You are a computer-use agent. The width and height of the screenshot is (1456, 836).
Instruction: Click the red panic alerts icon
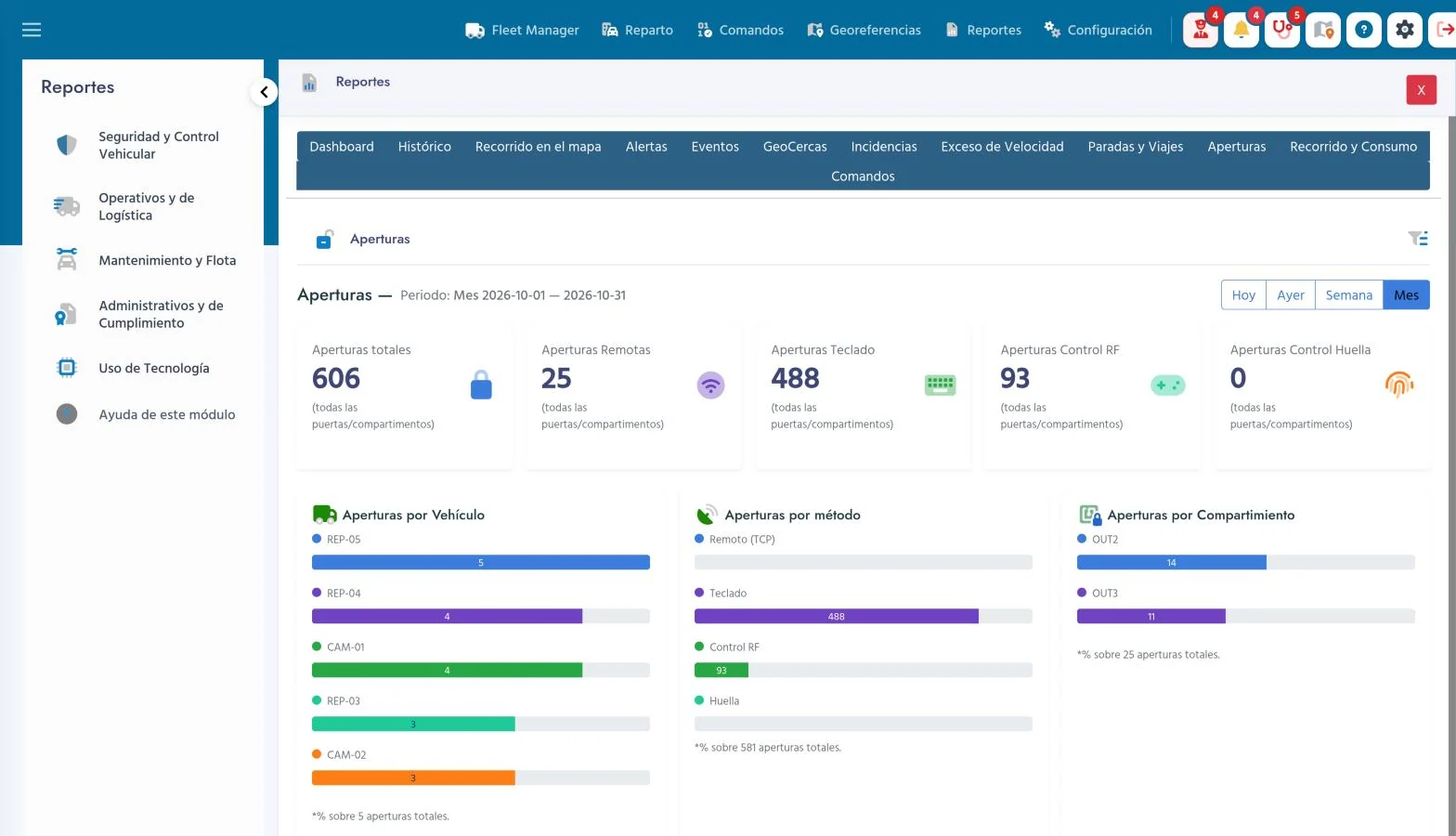(1201, 30)
